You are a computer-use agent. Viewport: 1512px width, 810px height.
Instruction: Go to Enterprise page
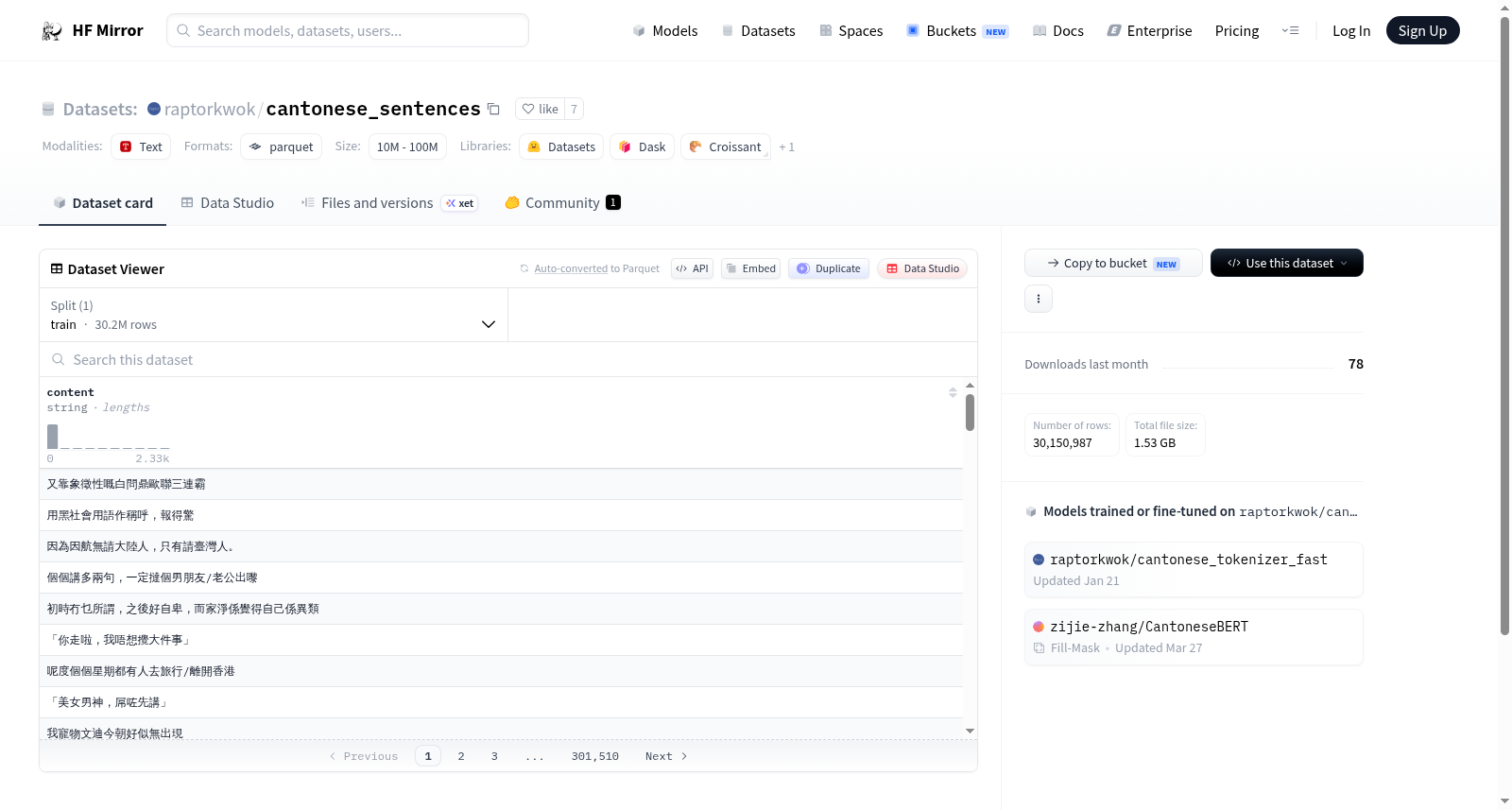coord(1149,31)
